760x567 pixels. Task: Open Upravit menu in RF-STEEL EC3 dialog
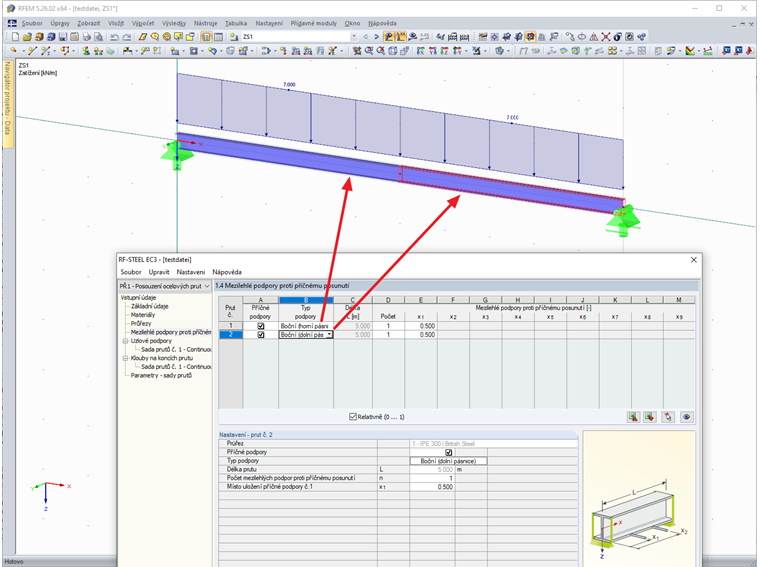(159, 272)
